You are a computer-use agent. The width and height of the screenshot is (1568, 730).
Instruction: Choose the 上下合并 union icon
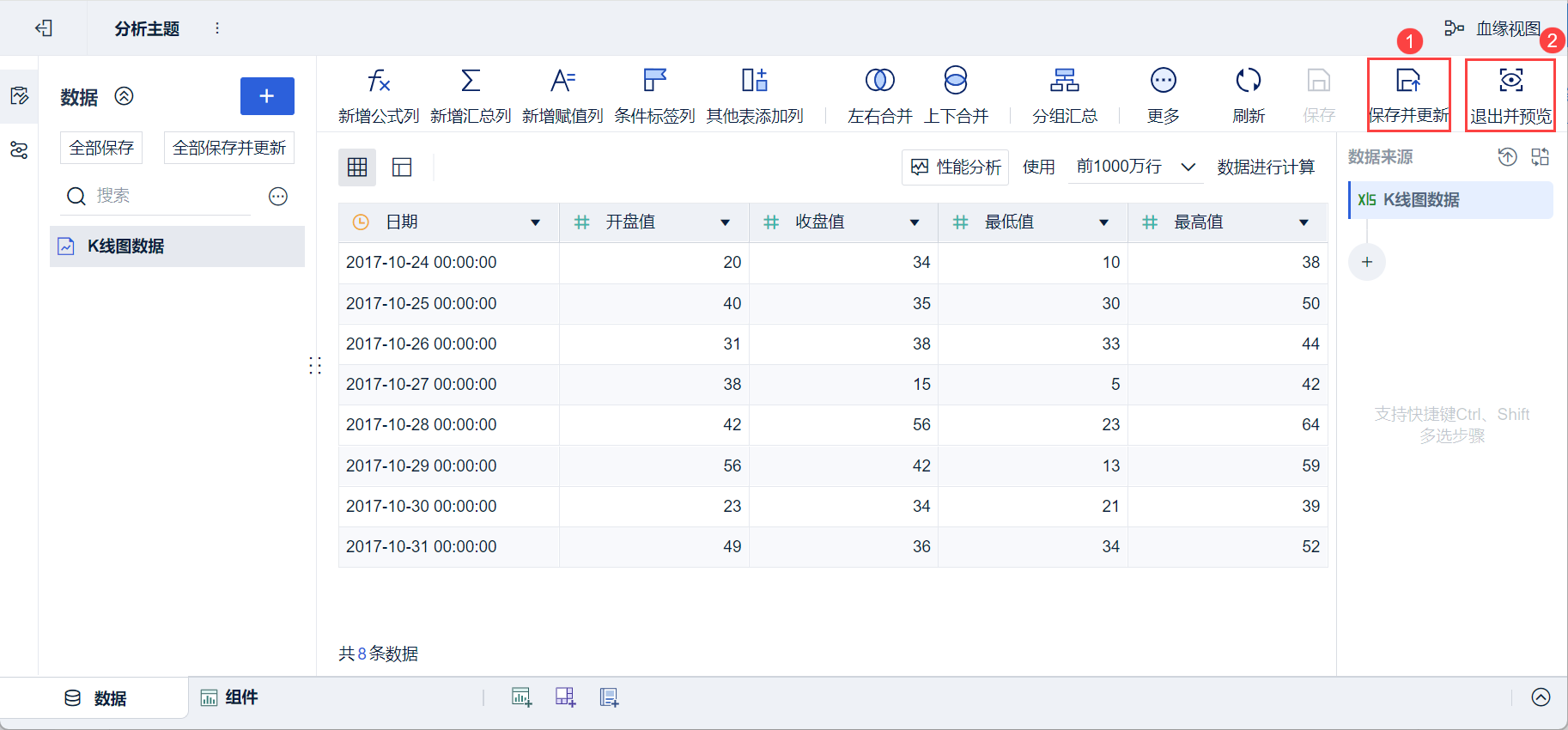(956, 80)
